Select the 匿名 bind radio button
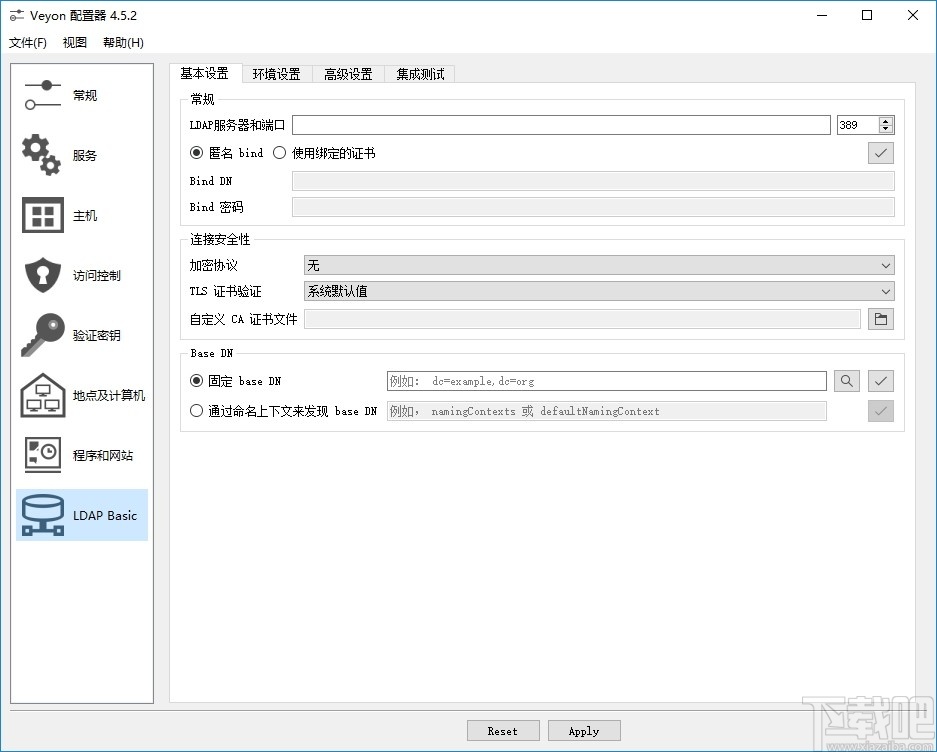937x752 pixels. pyautogui.click(x=199, y=152)
